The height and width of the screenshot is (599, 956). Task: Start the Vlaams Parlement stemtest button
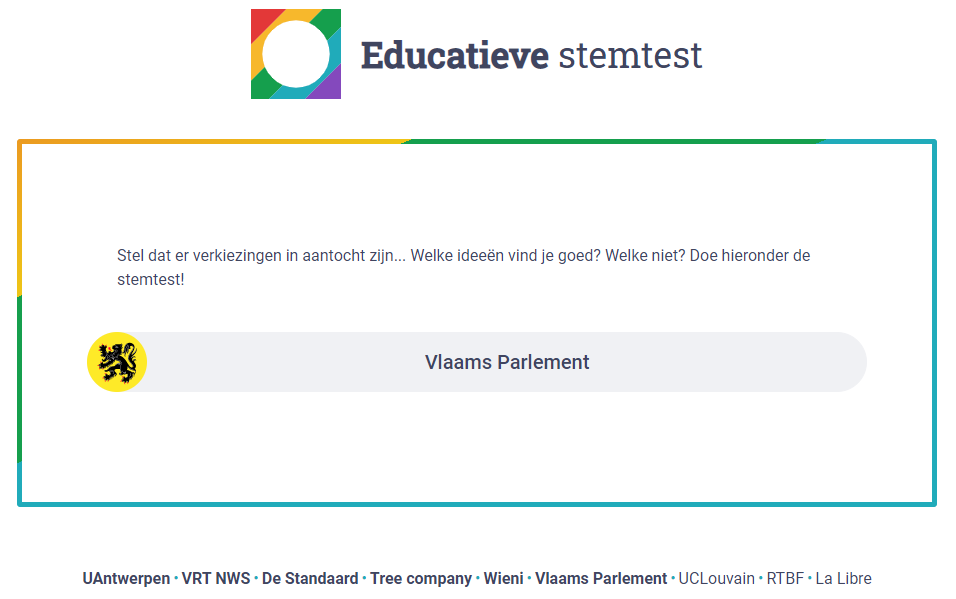tap(477, 362)
